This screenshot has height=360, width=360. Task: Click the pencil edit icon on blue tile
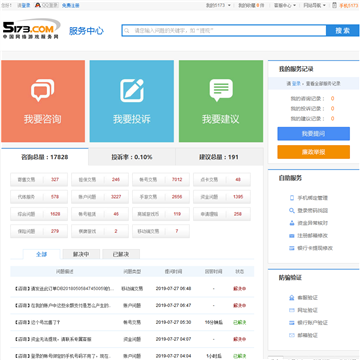tap(132, 90)
